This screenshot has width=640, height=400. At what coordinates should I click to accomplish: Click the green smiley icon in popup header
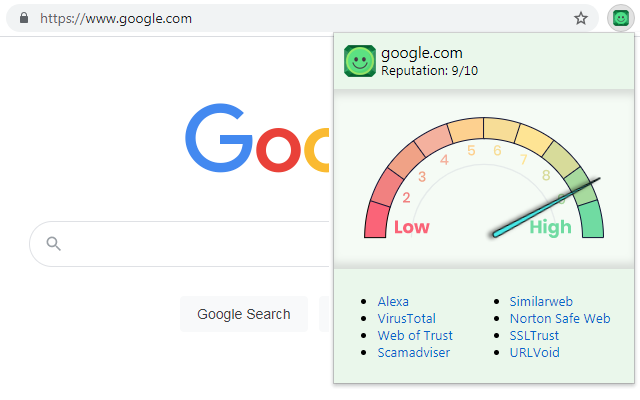tap(360, 61)
